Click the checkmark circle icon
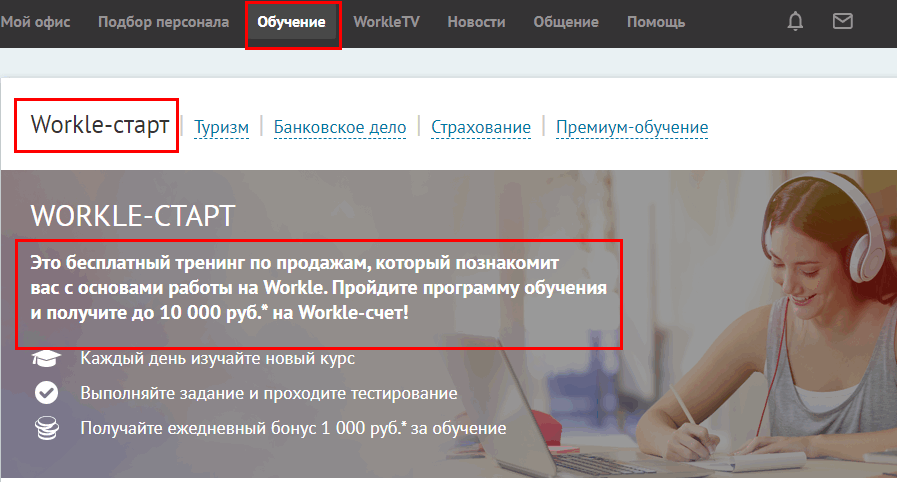The image size is (897, 482). click(46, 393)
